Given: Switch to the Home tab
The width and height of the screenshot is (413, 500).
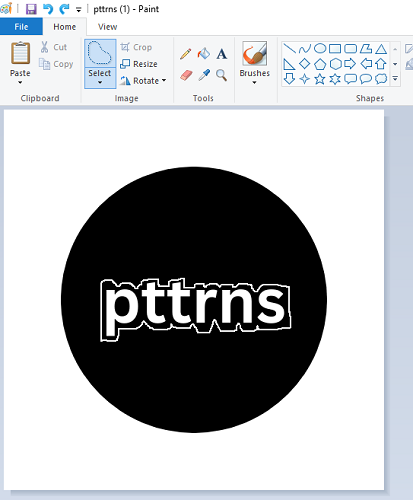Looking at the screenshot, I should [x=65, y=27].
